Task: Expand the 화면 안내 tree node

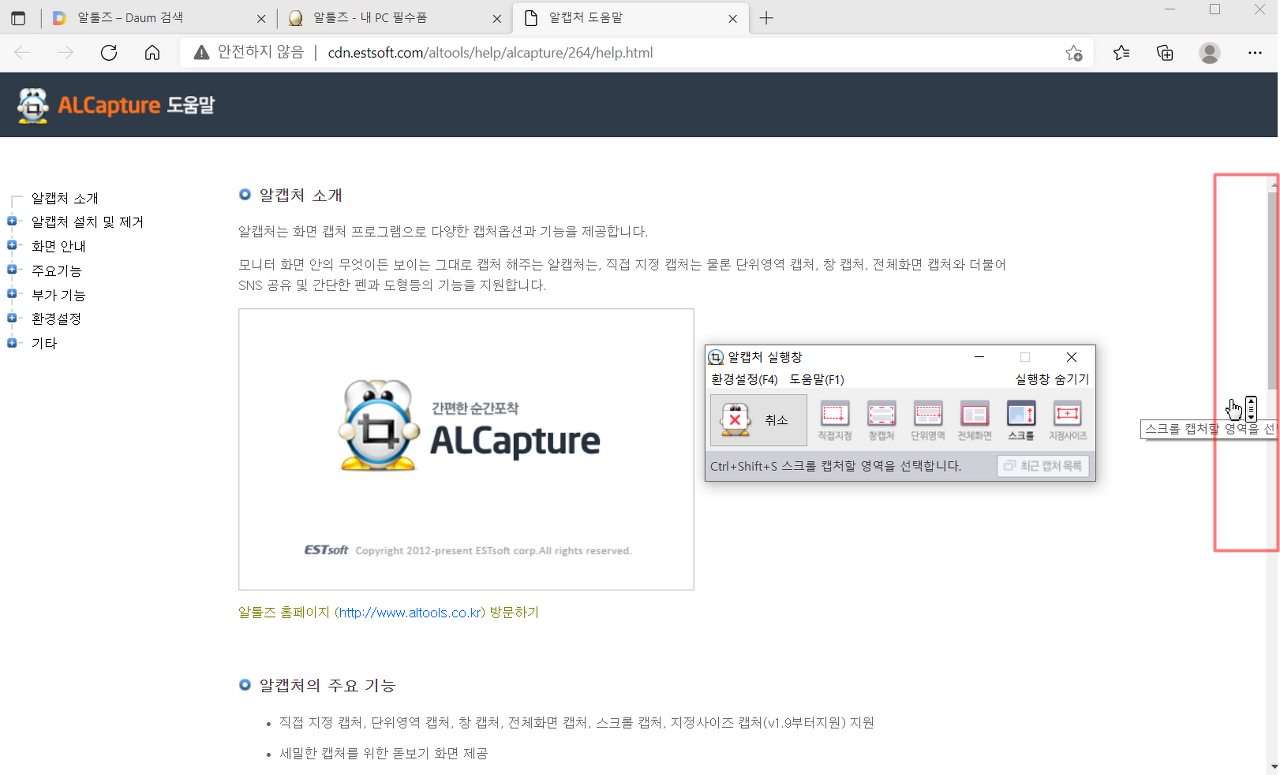Action: 13,246
